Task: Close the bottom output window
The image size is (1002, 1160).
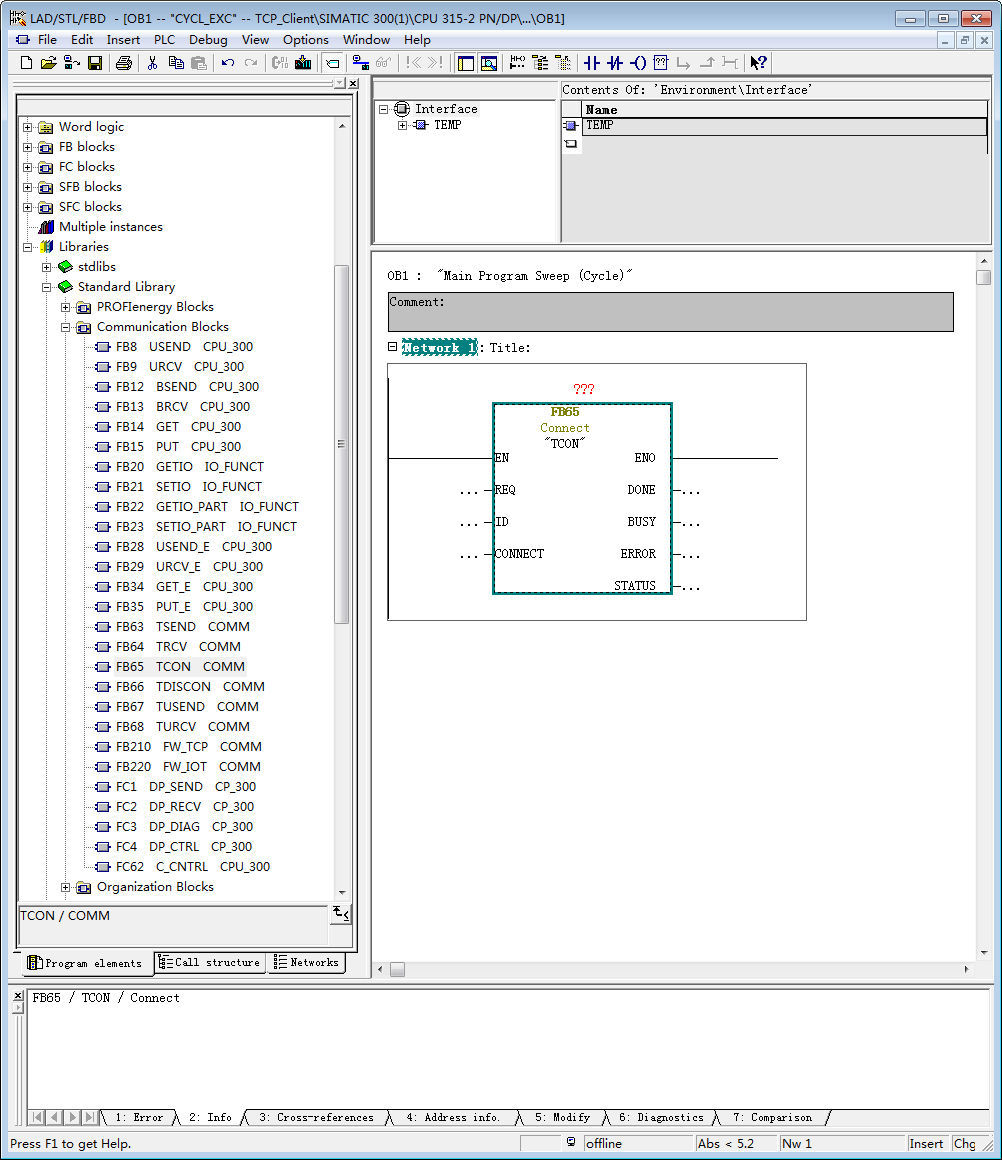Action: click(x=19, y=997)
